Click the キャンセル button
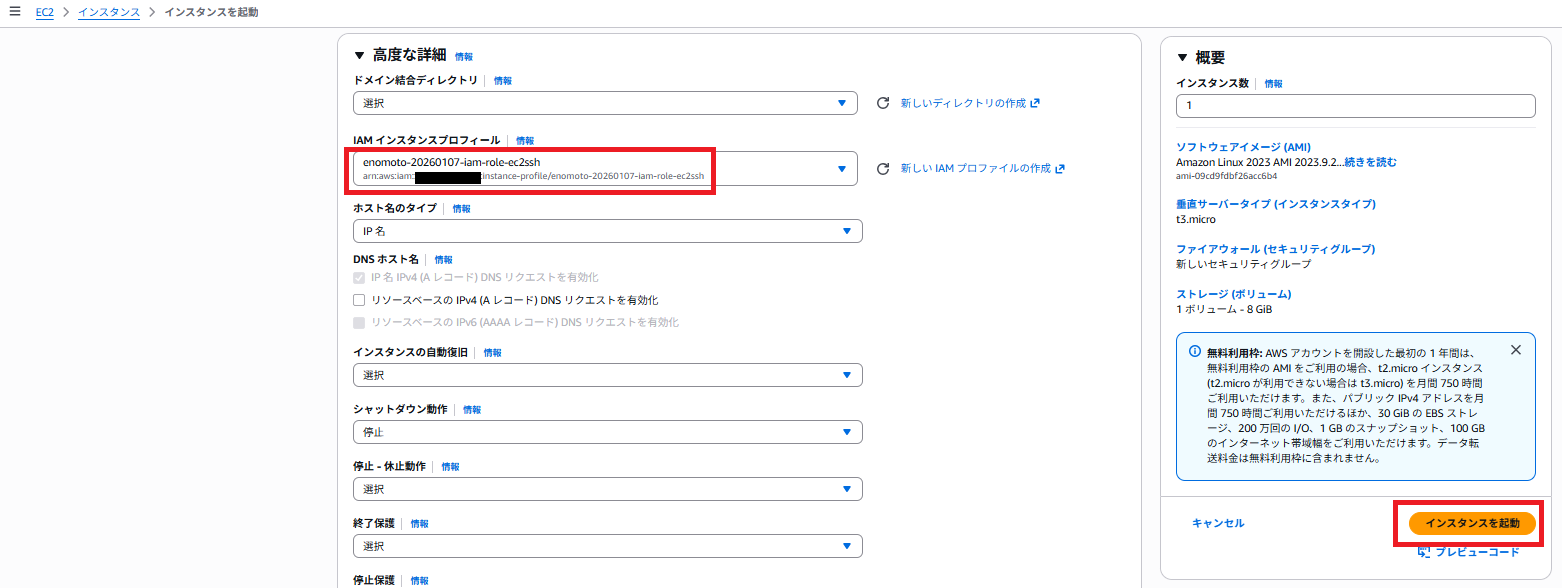The image size is (1562, 588). click(x=1218, y=523)
